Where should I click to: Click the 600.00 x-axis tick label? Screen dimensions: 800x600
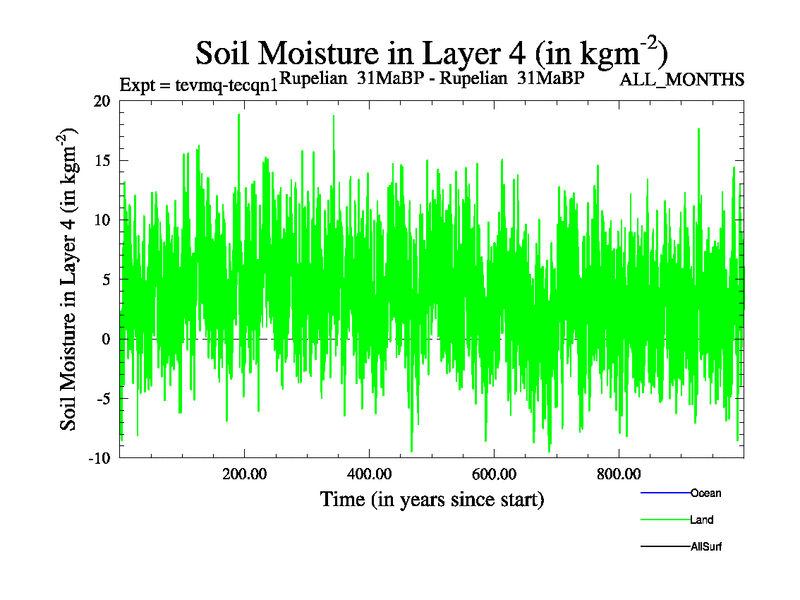point(493,473)
